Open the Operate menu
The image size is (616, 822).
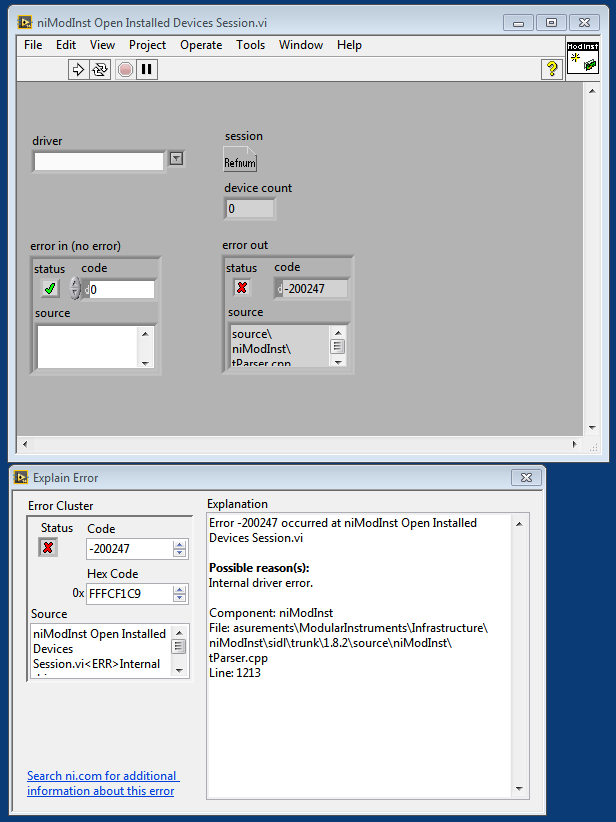(x=201, y=45)
